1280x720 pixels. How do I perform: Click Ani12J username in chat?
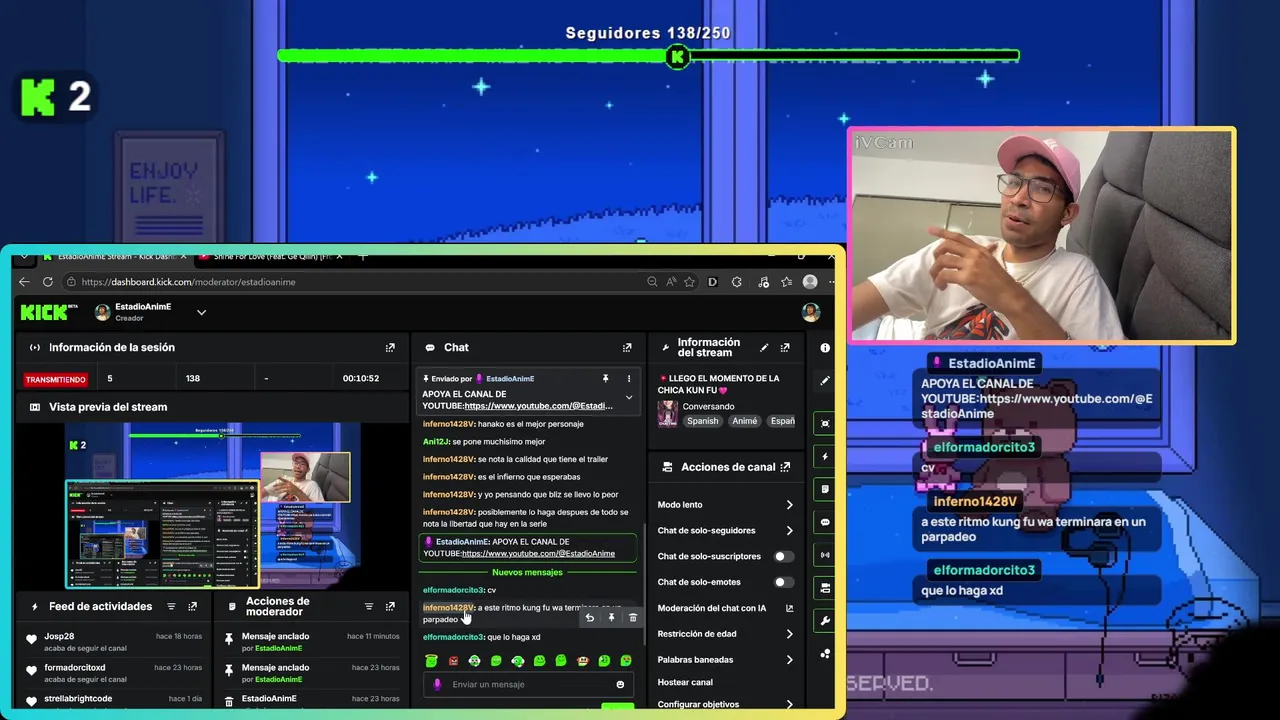(x=436, y=442)
